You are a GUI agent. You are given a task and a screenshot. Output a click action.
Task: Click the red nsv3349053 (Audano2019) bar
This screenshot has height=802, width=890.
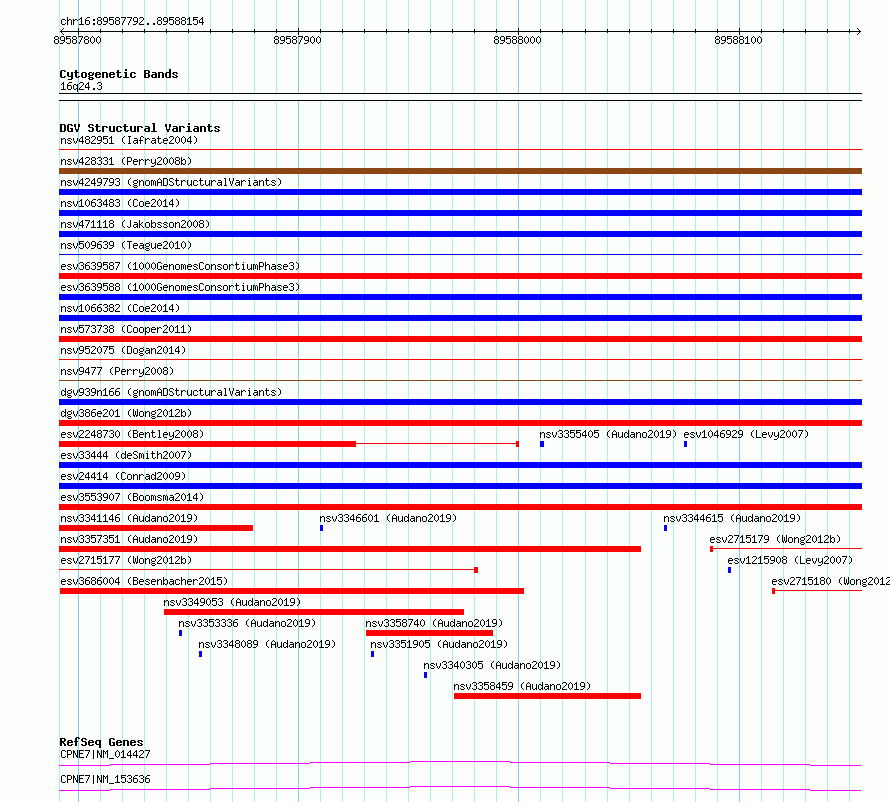[x=314, y=612]
